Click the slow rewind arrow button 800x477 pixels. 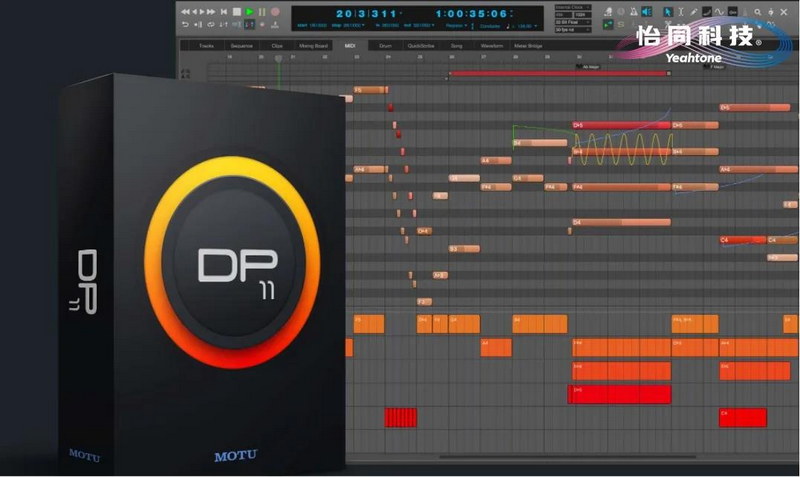pyautogui.click(x=195, y=12)
